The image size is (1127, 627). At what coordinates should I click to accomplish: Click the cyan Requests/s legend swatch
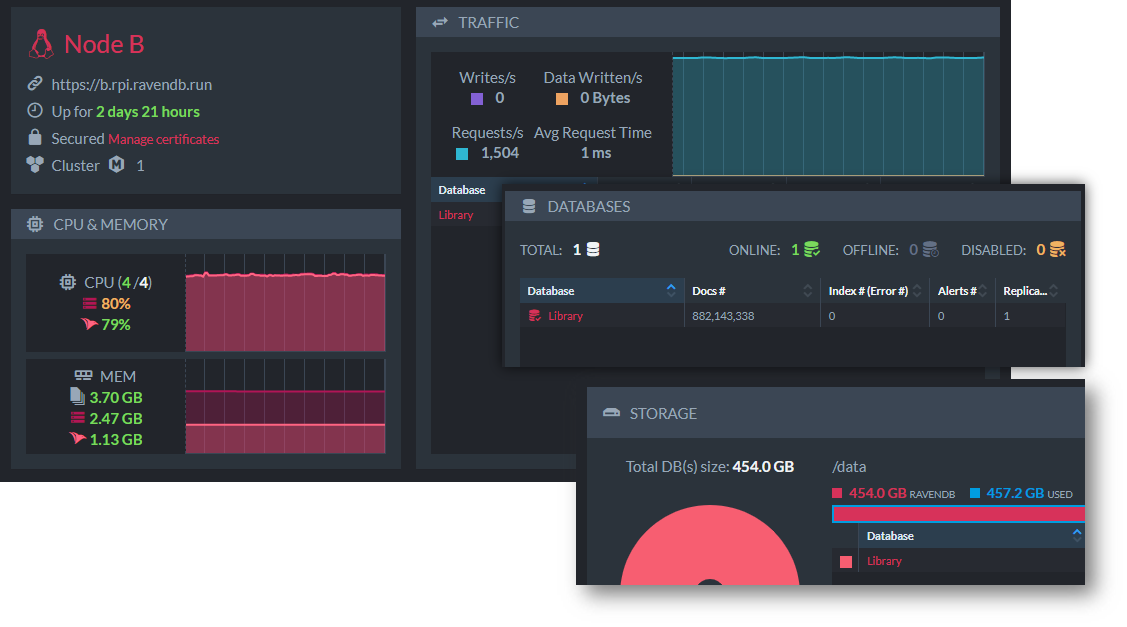click(462, 154)
